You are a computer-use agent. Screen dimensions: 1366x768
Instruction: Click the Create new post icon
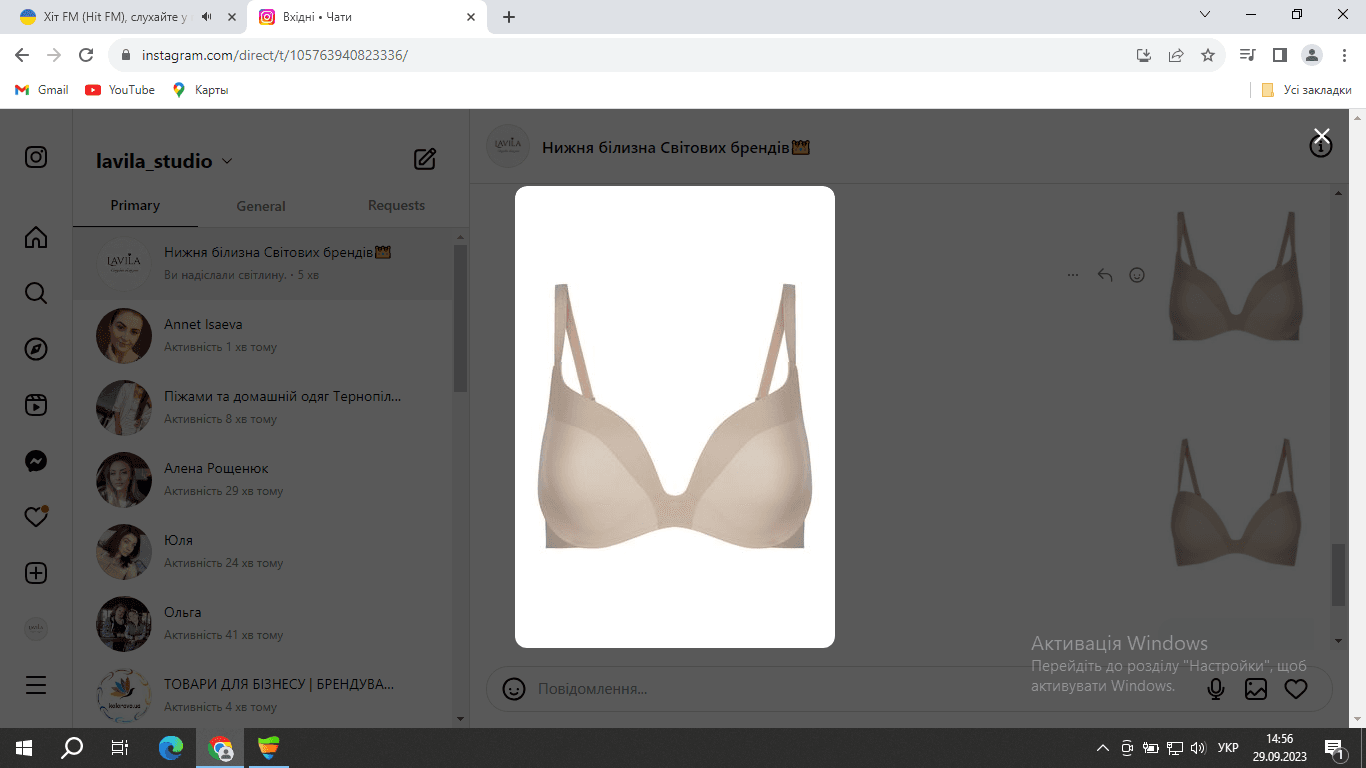(36, 573)
